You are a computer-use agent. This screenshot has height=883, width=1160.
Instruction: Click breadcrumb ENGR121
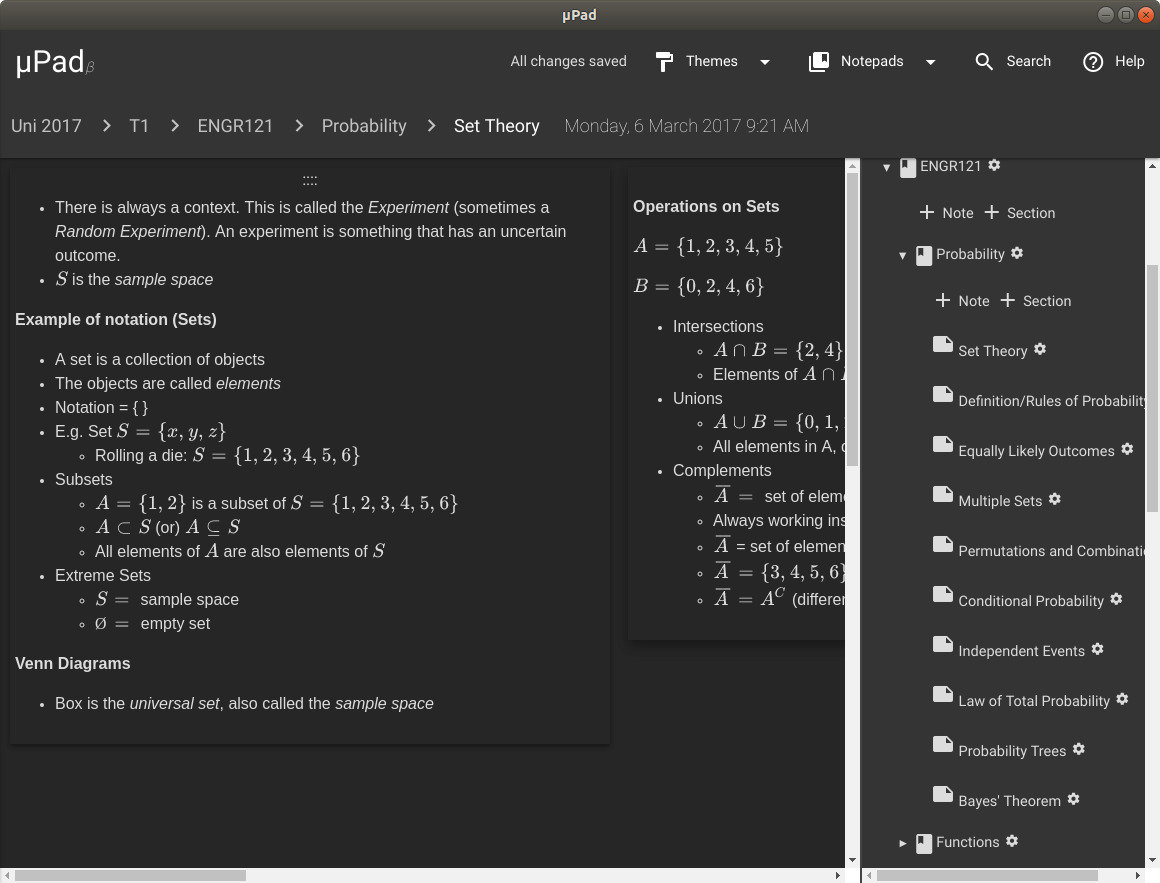235,126
